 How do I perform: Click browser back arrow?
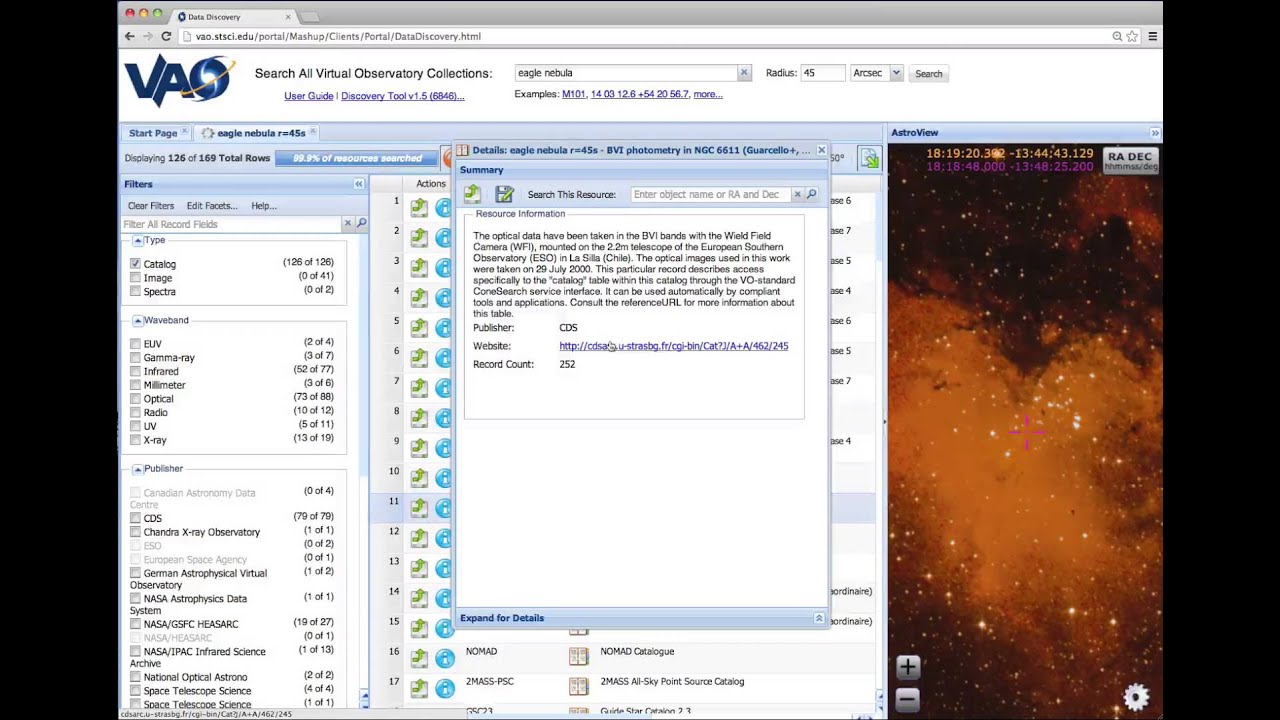click(129, 36)
